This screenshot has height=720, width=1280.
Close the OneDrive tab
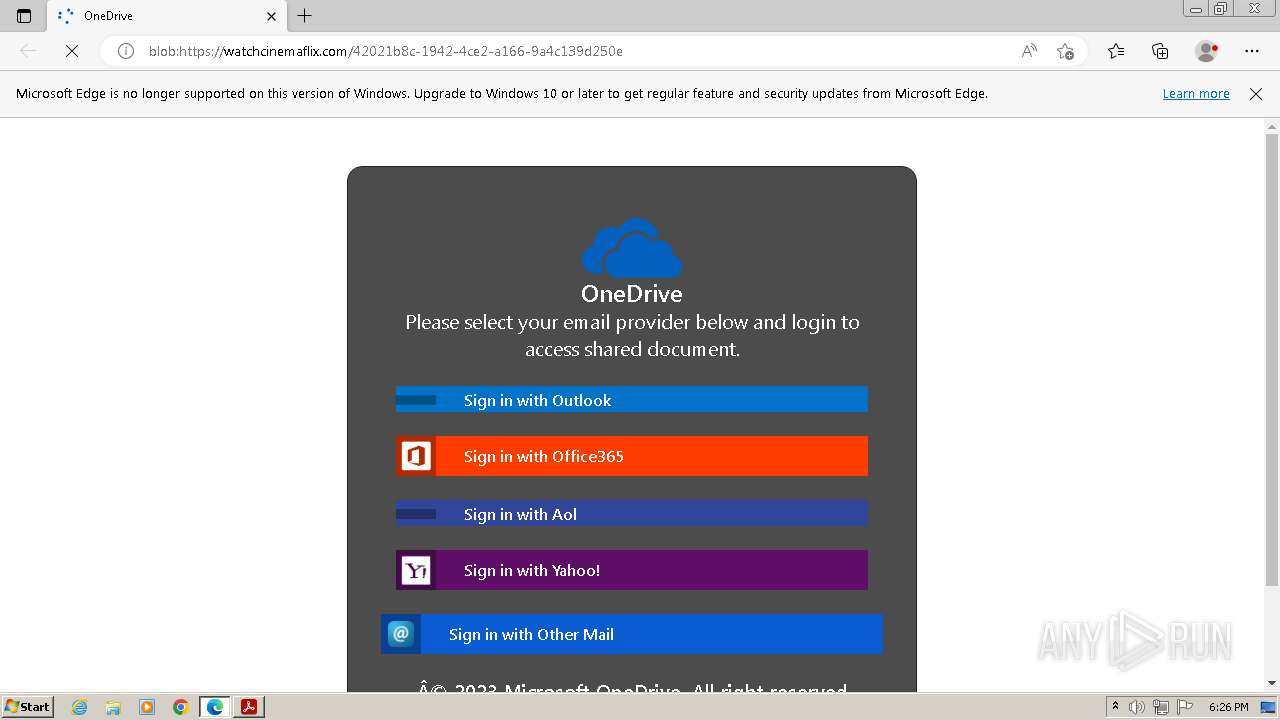(x=271, y=16)
